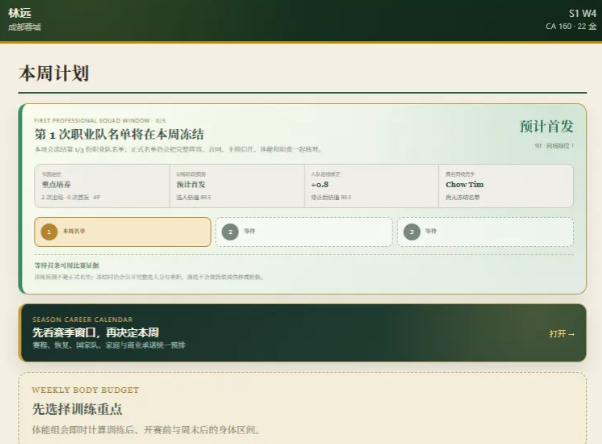
Task: Click 先看赛季窗口，再决定本周 headline
Action: click(x=96, y=332)
